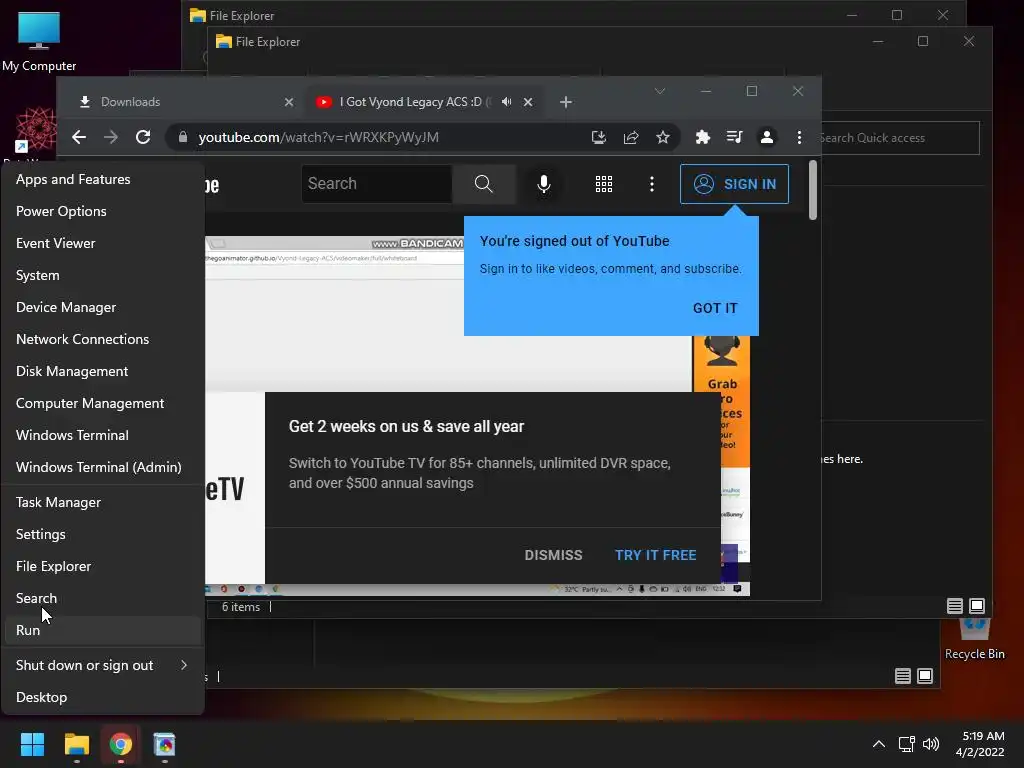Select Power Options in menu
Image resolution: width=1024 pixels, height=768 pixels.
tap(103, 211)
